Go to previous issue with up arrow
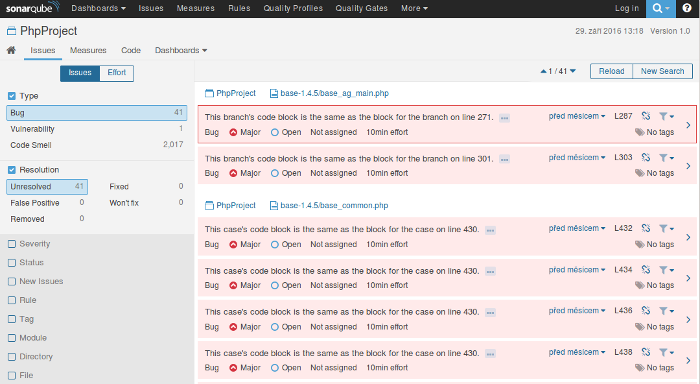 (x=543, y=71)
